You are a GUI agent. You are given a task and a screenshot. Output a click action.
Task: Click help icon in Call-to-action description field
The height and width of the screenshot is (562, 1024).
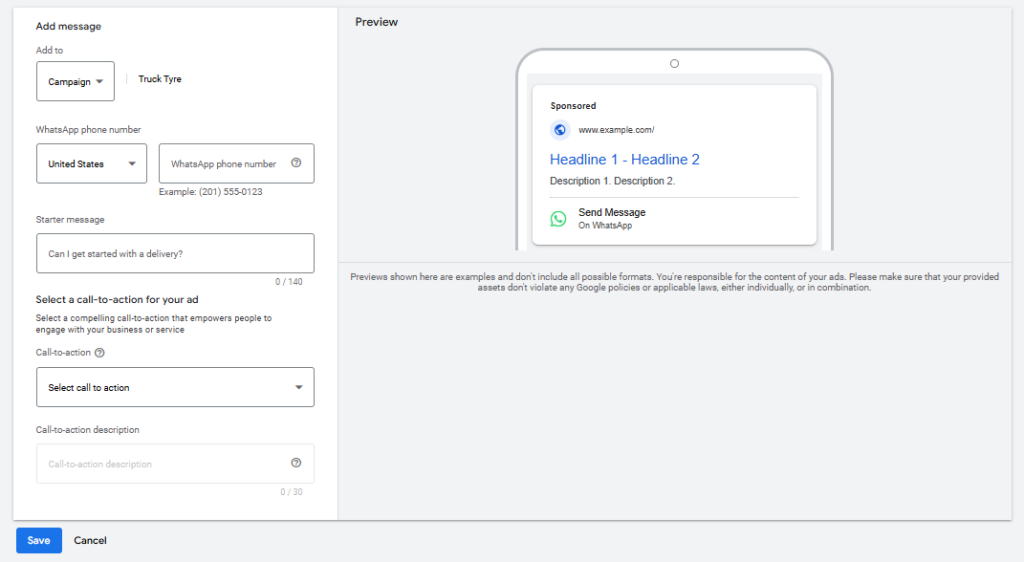click(296, 463)
